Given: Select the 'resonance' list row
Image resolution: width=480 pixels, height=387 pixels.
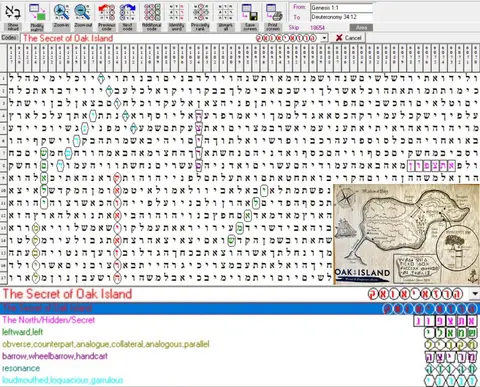Looking at the screenshot, I should pos(240,368).
